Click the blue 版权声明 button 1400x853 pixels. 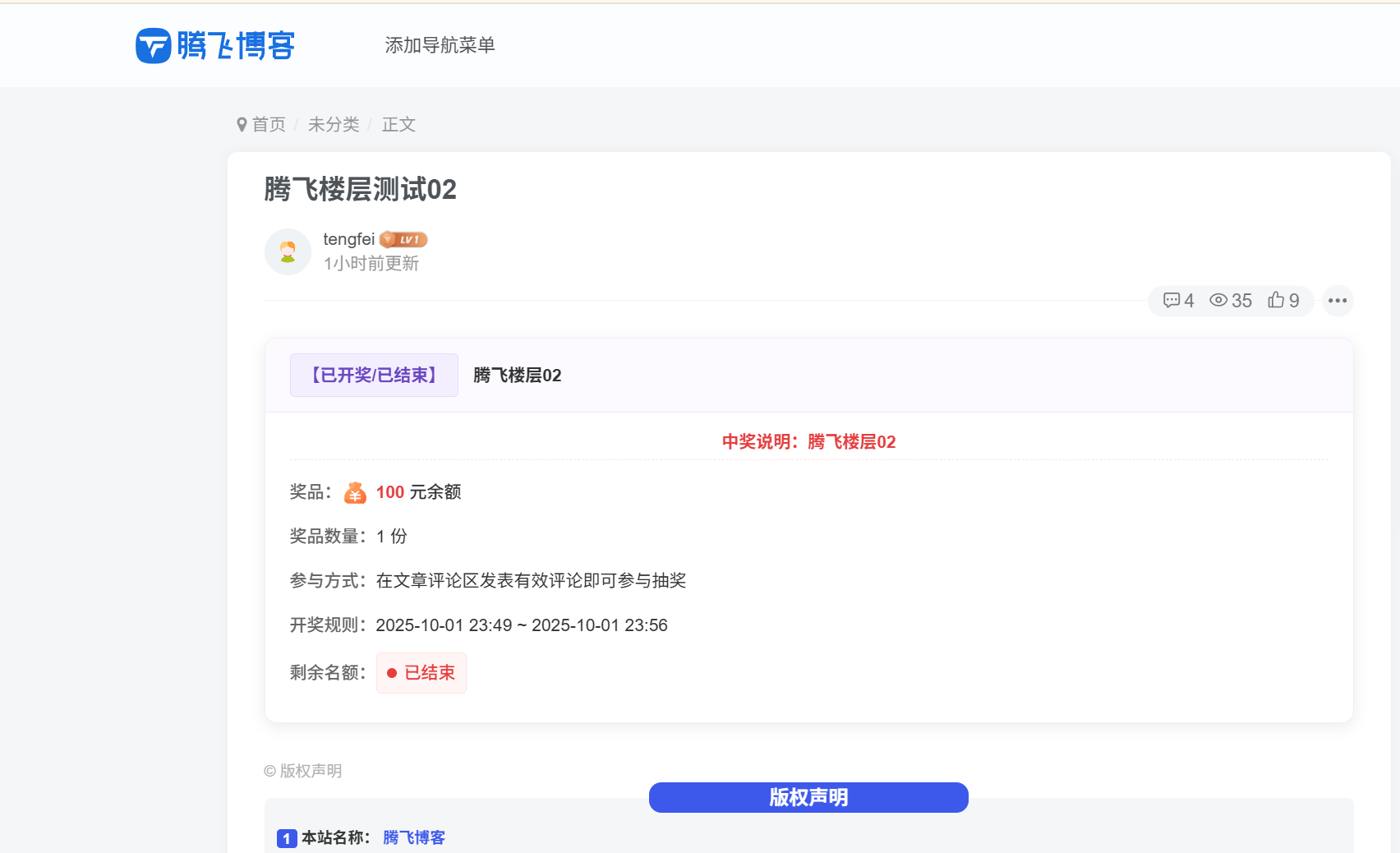click(x=808, y=797)
